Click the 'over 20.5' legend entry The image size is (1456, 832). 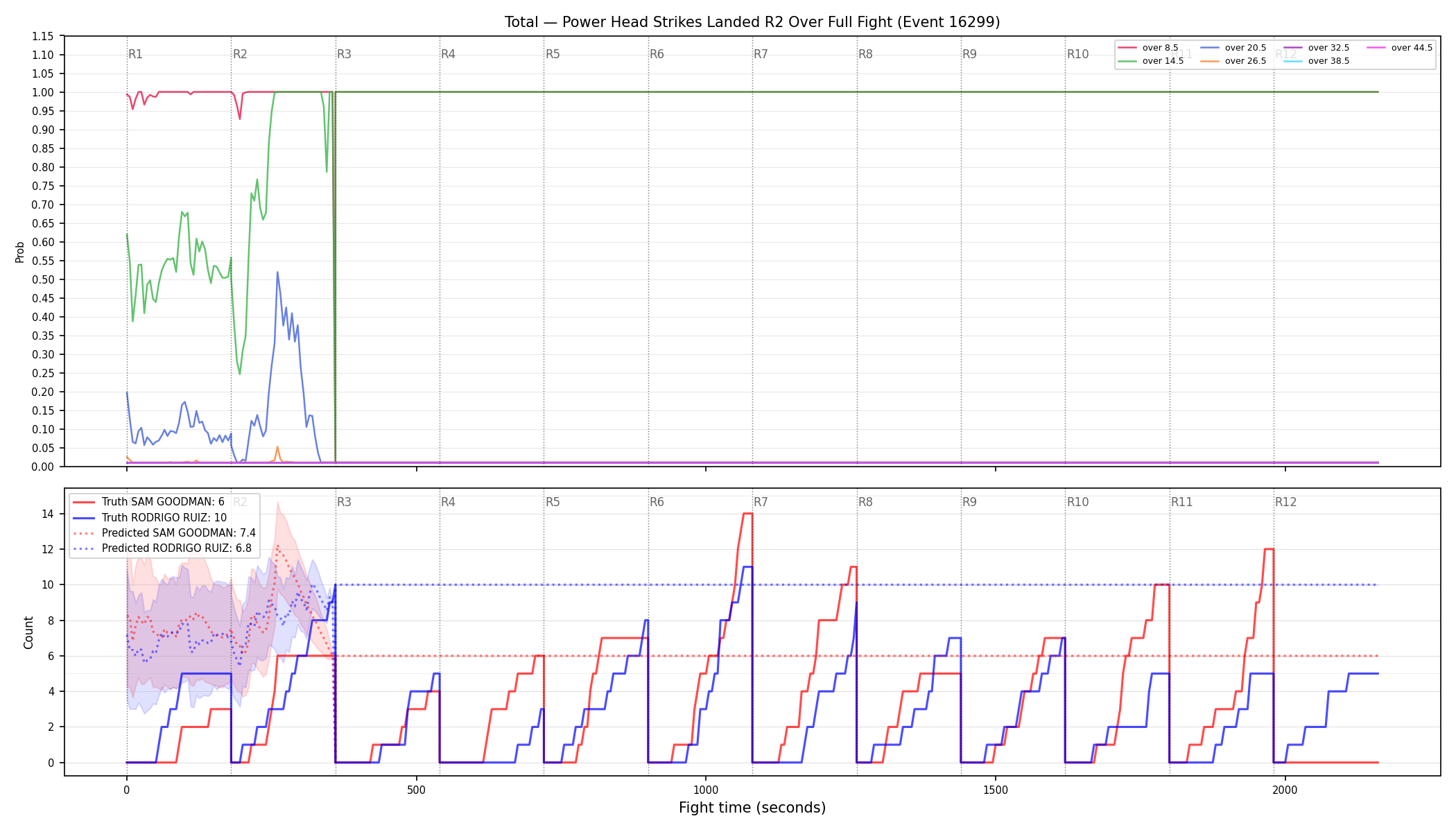1233,48
